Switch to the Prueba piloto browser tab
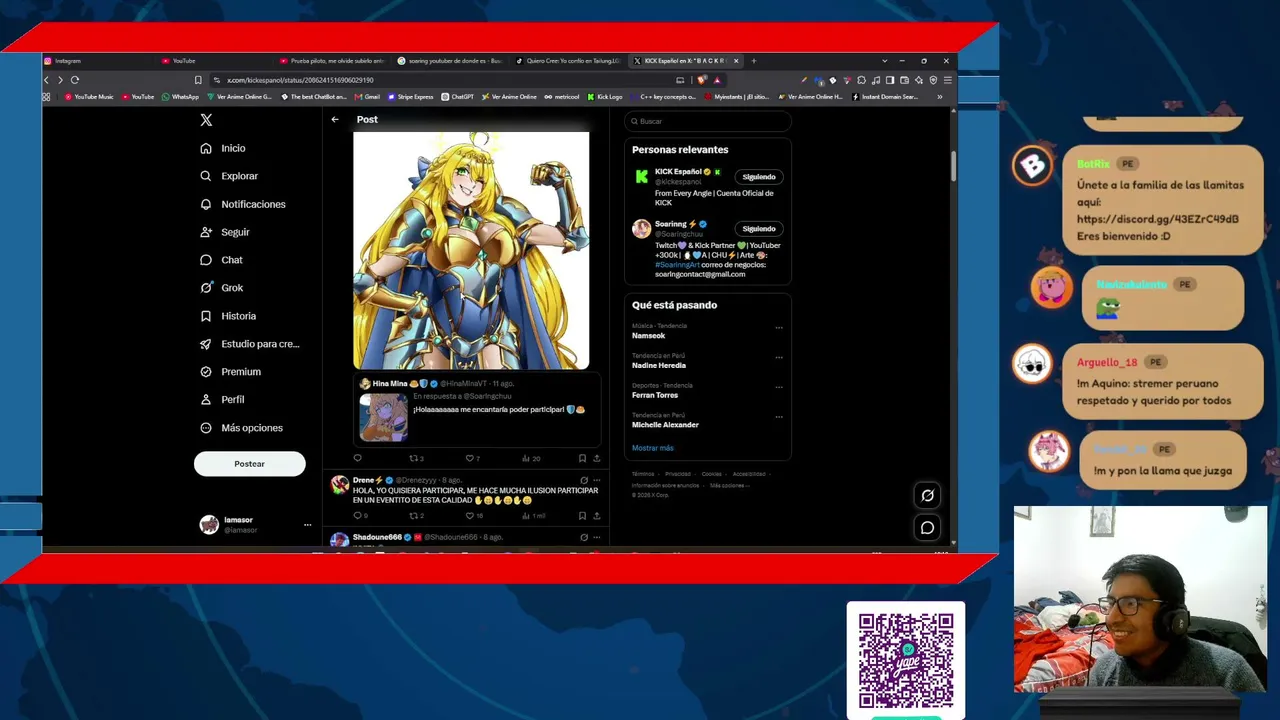This screenshot has height=720, width=1280. click(334, 61)
